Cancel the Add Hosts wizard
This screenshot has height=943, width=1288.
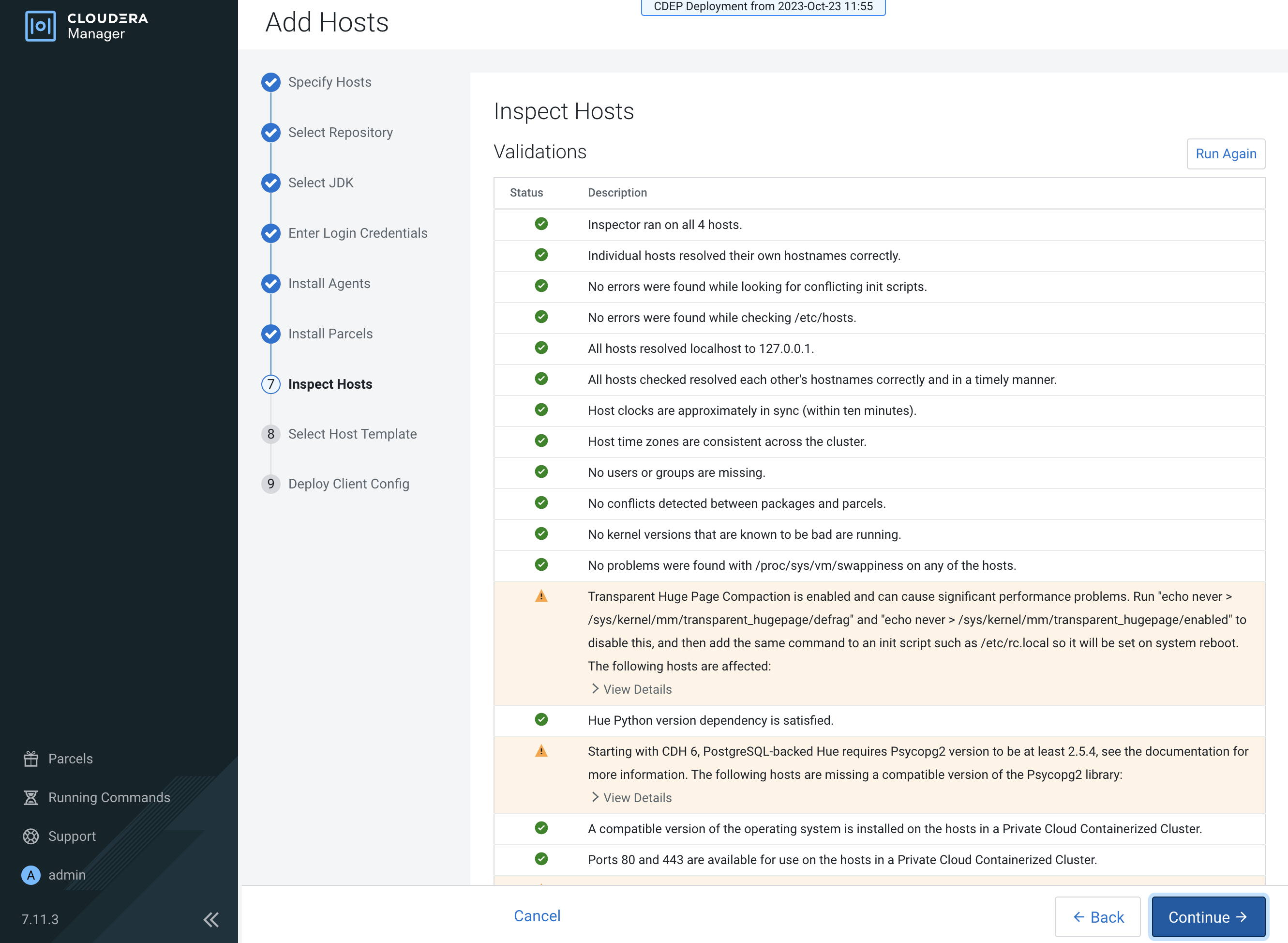[x=537, y=915]
